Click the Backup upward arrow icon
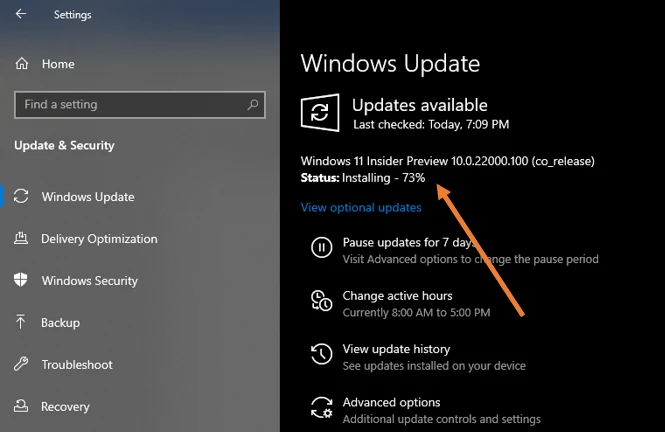 [20, 322]
